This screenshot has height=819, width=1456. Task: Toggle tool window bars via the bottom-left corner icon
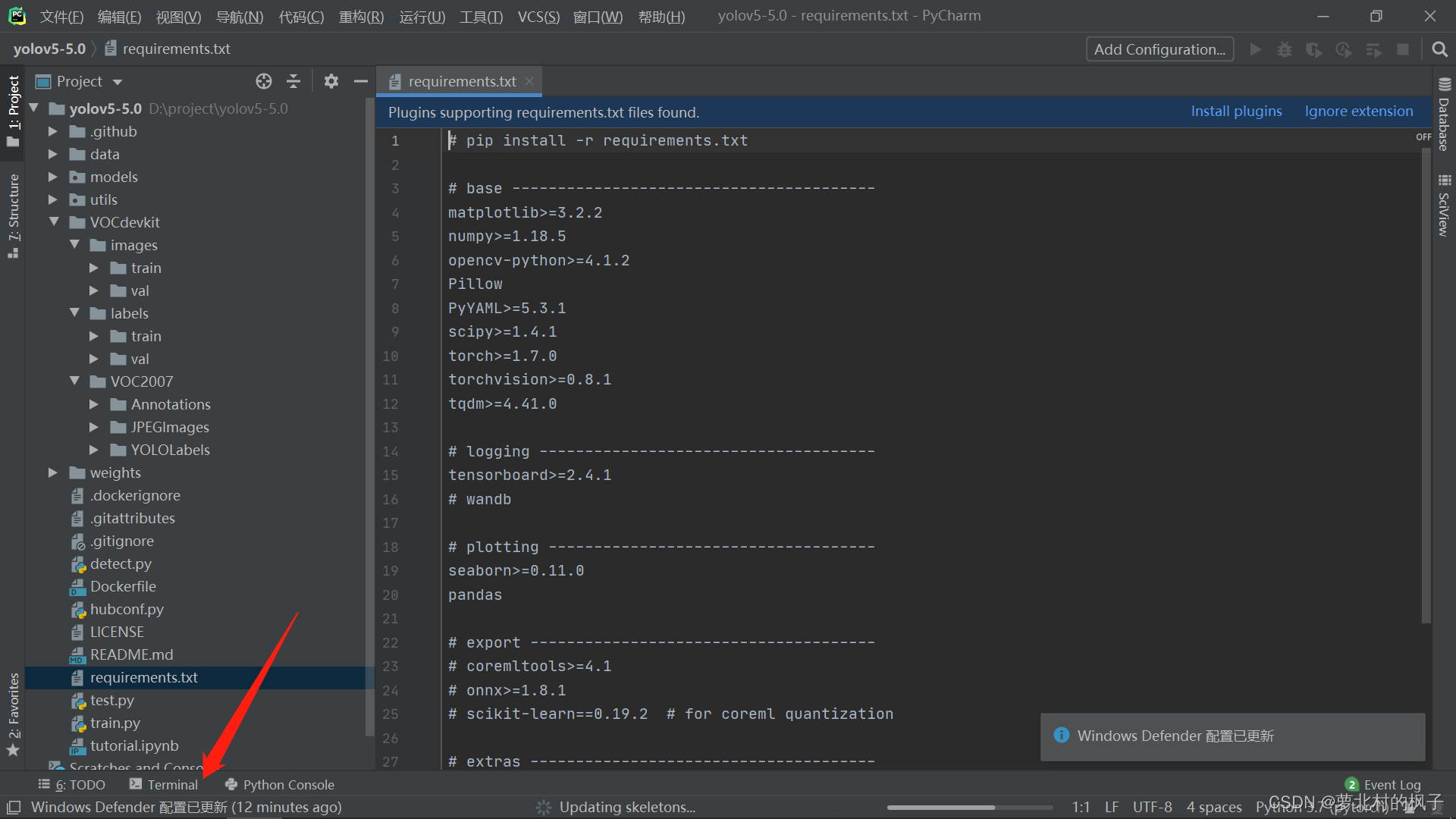(x=14, y=807)
